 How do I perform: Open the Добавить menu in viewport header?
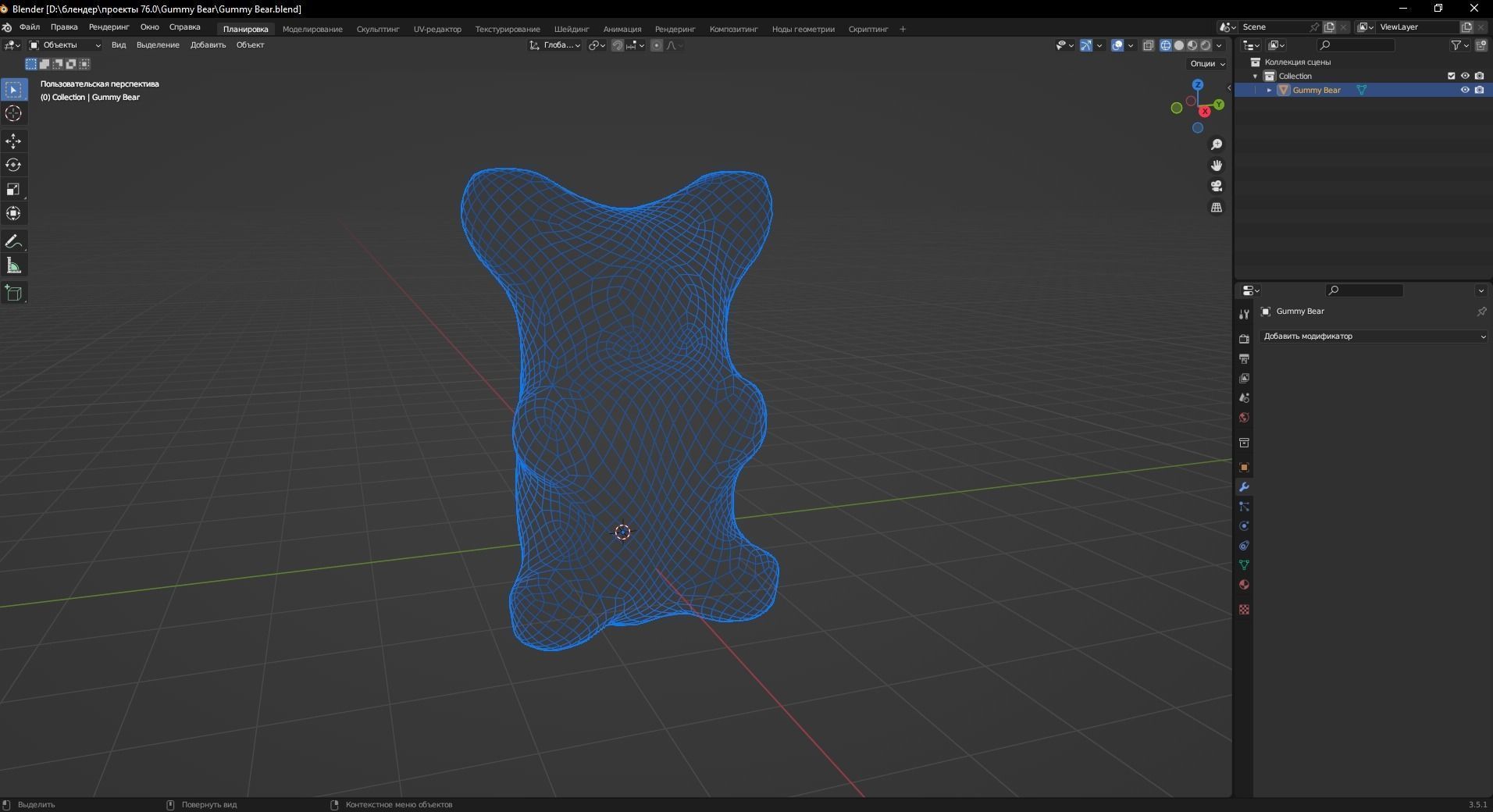[x=208, y=45]
